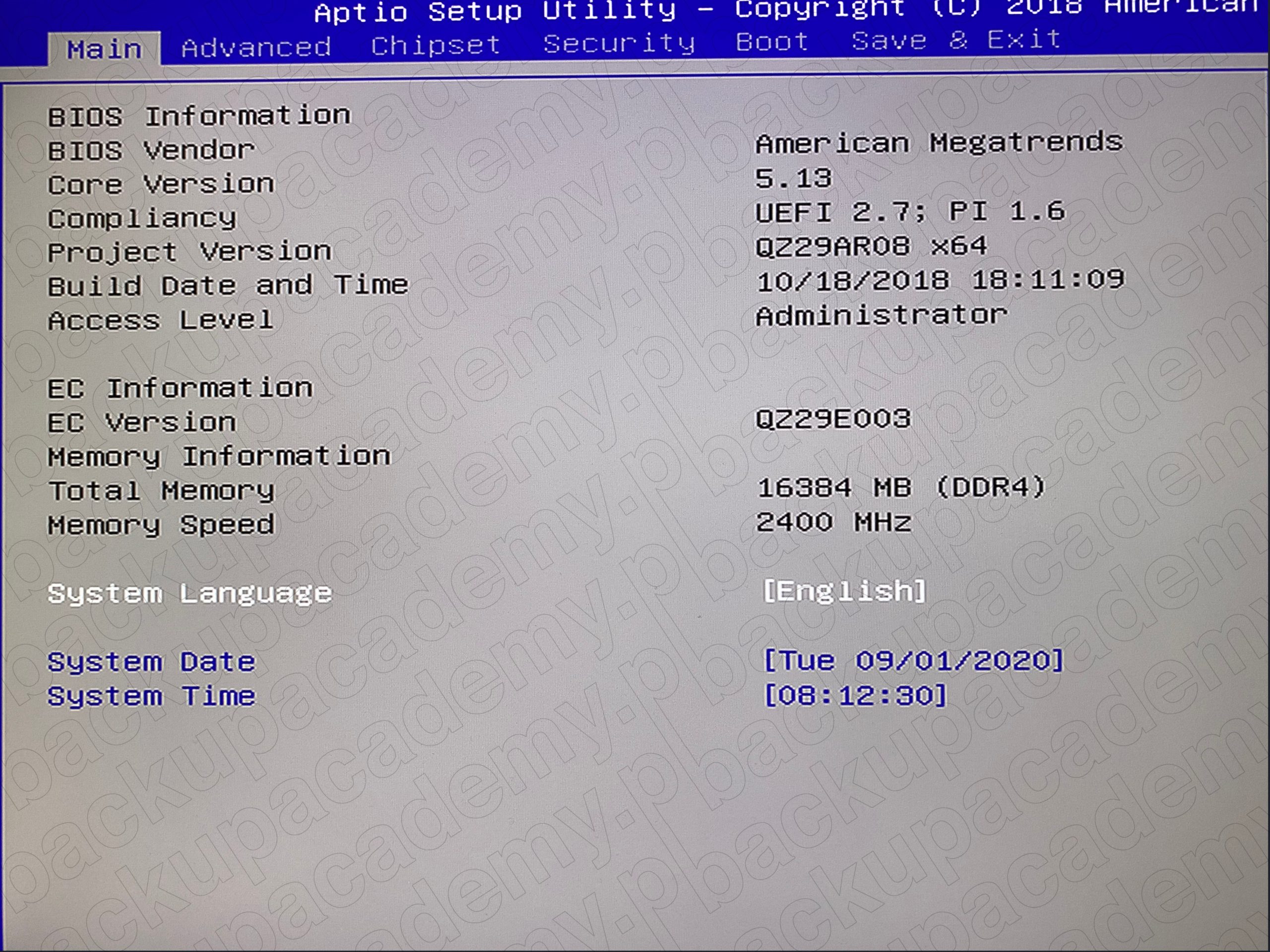Click the 2400 MHz value
The width and height of the screenshot is (1270, 952).
point(833,522)
